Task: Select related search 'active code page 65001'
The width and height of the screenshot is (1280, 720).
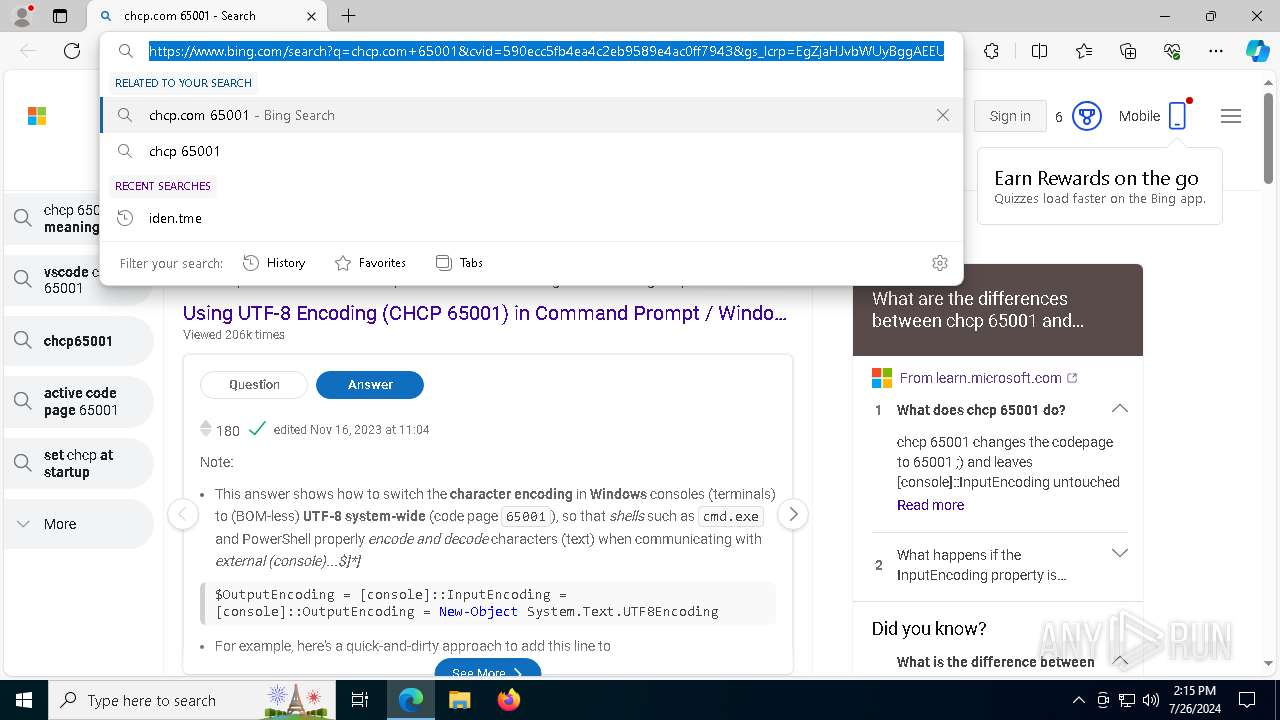Action: 79,402
